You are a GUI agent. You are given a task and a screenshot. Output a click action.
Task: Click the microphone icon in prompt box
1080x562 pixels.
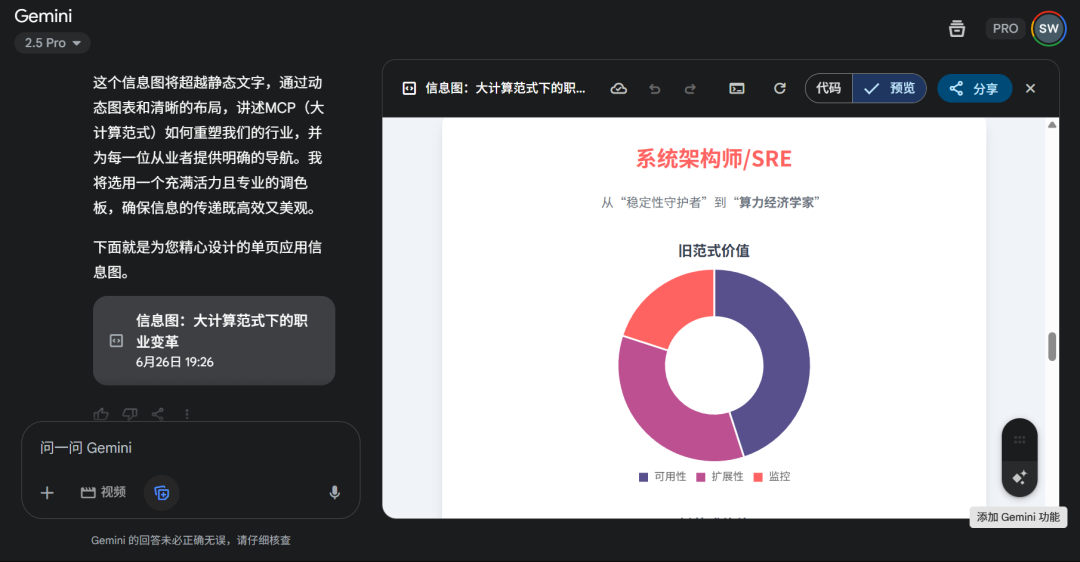[334, 492]
